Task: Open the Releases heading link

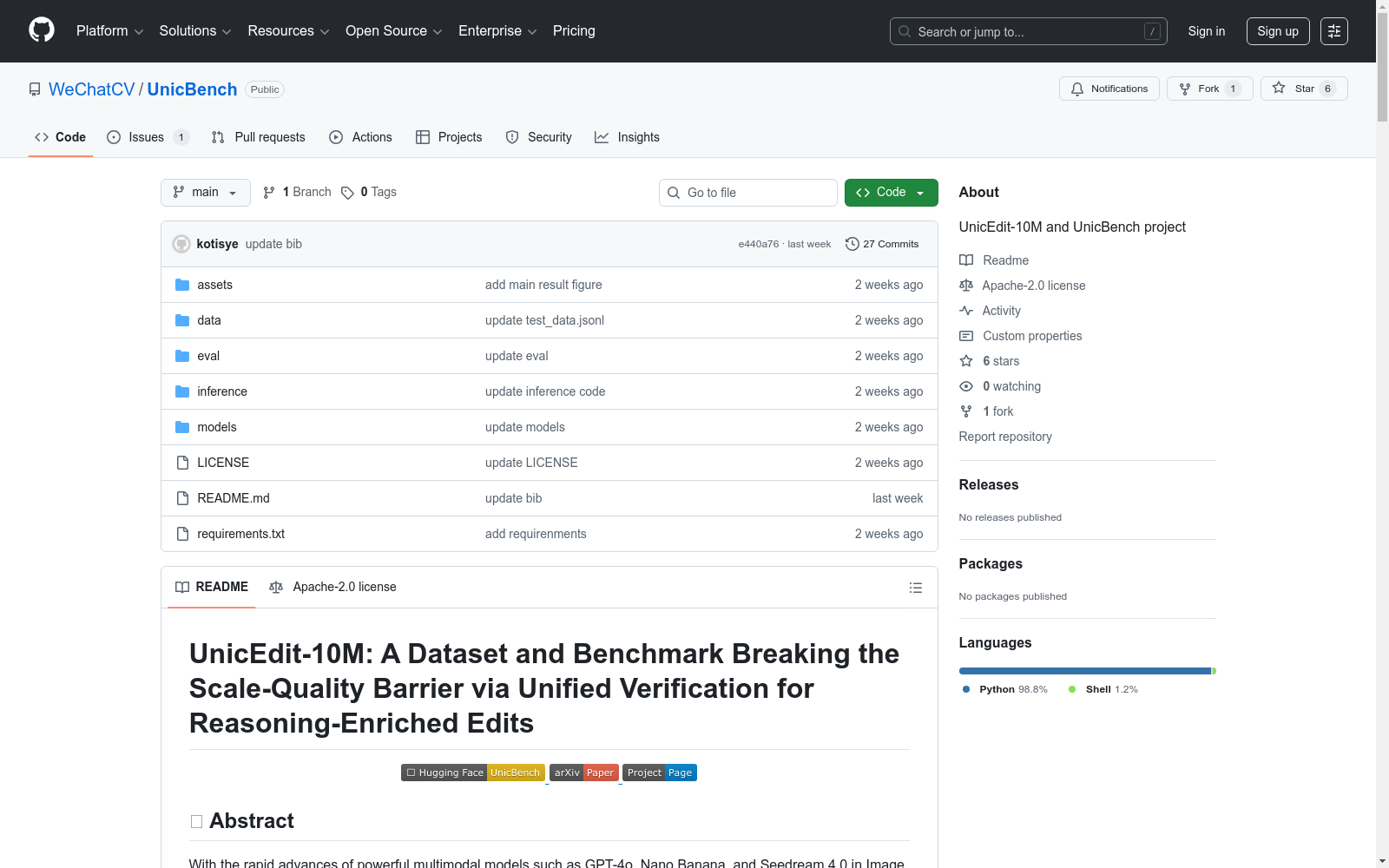Action: 989,484
